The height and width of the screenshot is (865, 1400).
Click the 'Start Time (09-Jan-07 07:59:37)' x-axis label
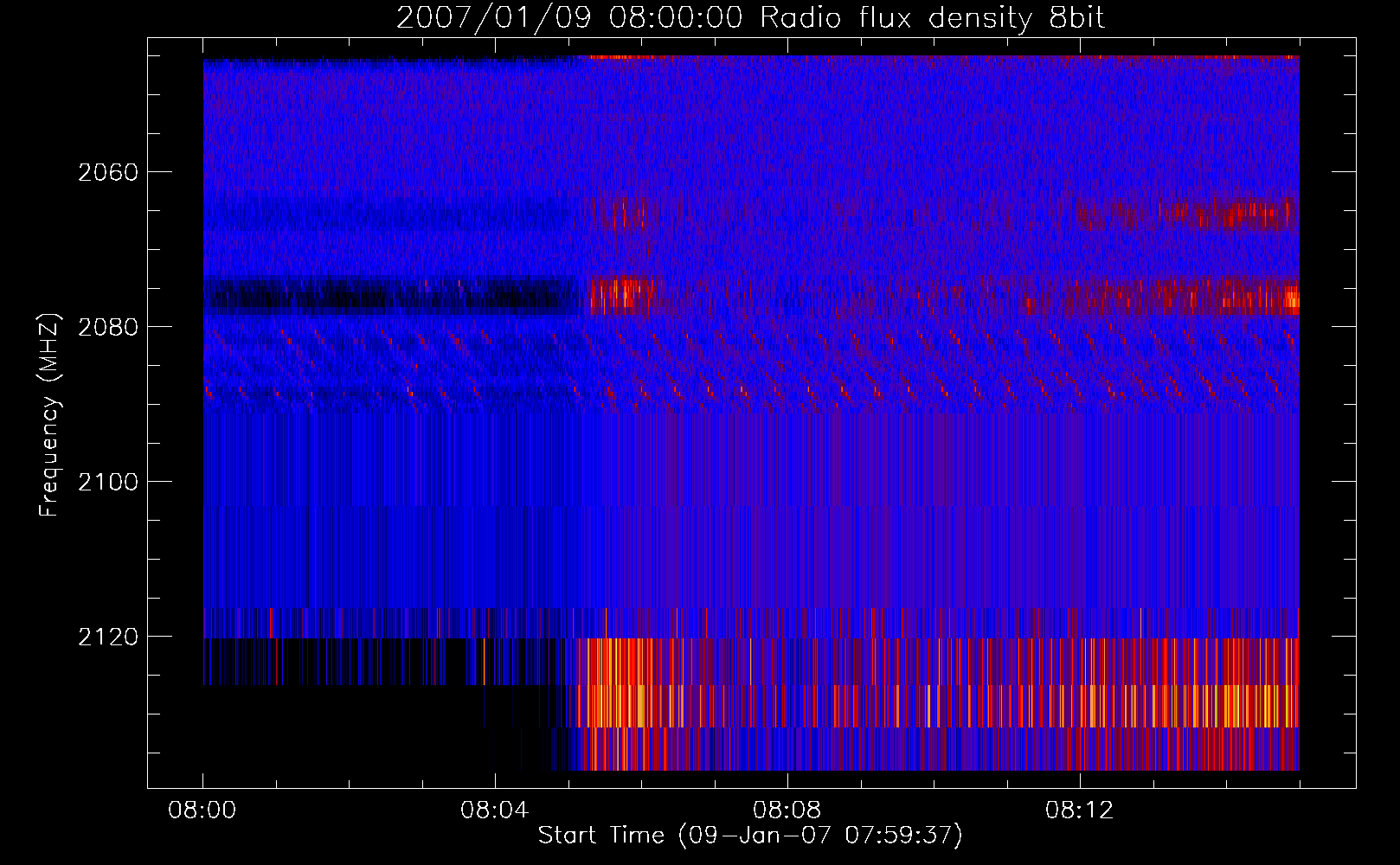[750, 835]
